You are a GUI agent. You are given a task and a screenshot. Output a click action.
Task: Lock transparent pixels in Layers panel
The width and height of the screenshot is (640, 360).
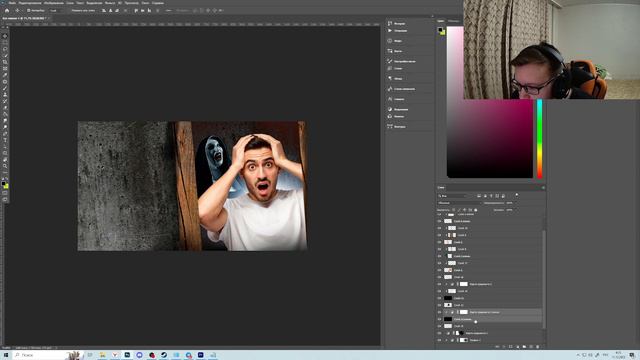coord(453,210)
